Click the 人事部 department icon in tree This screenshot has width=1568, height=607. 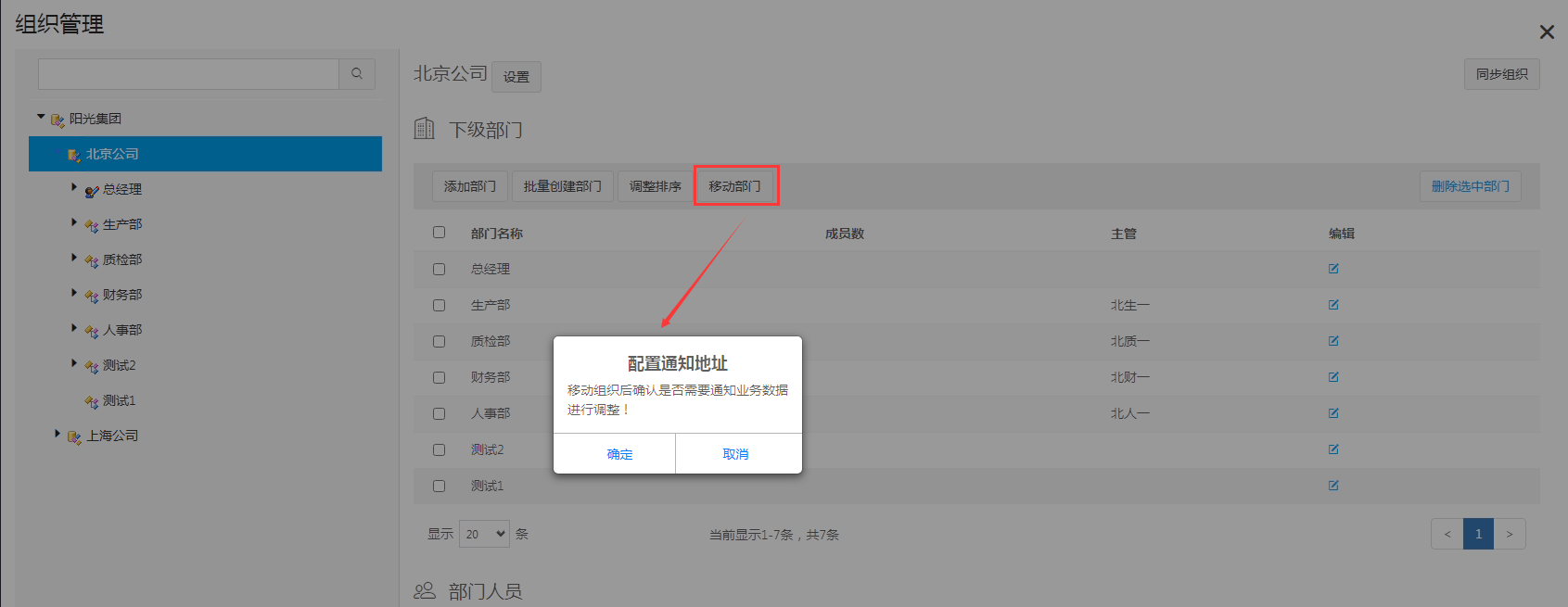tap(91, 331)
